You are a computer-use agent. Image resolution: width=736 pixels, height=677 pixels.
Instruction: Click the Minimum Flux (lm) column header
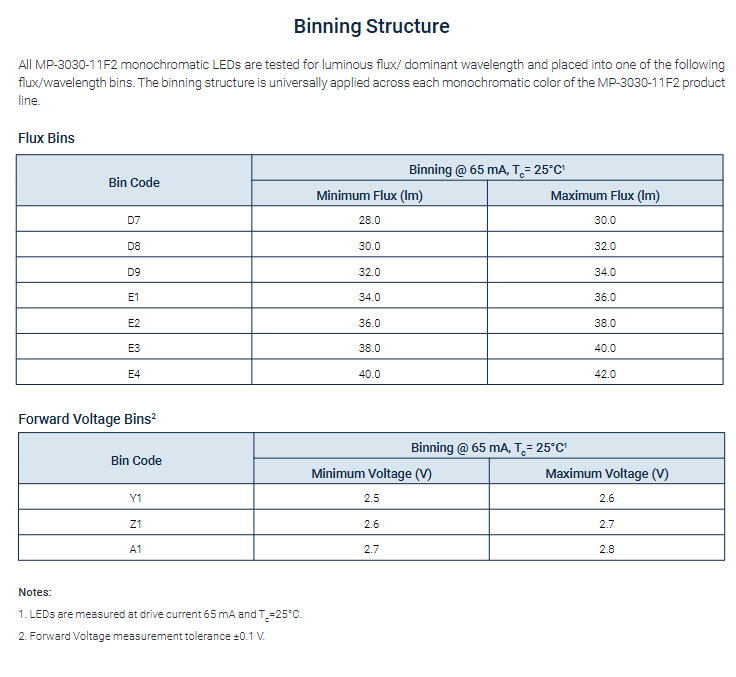tap(369, 196)
